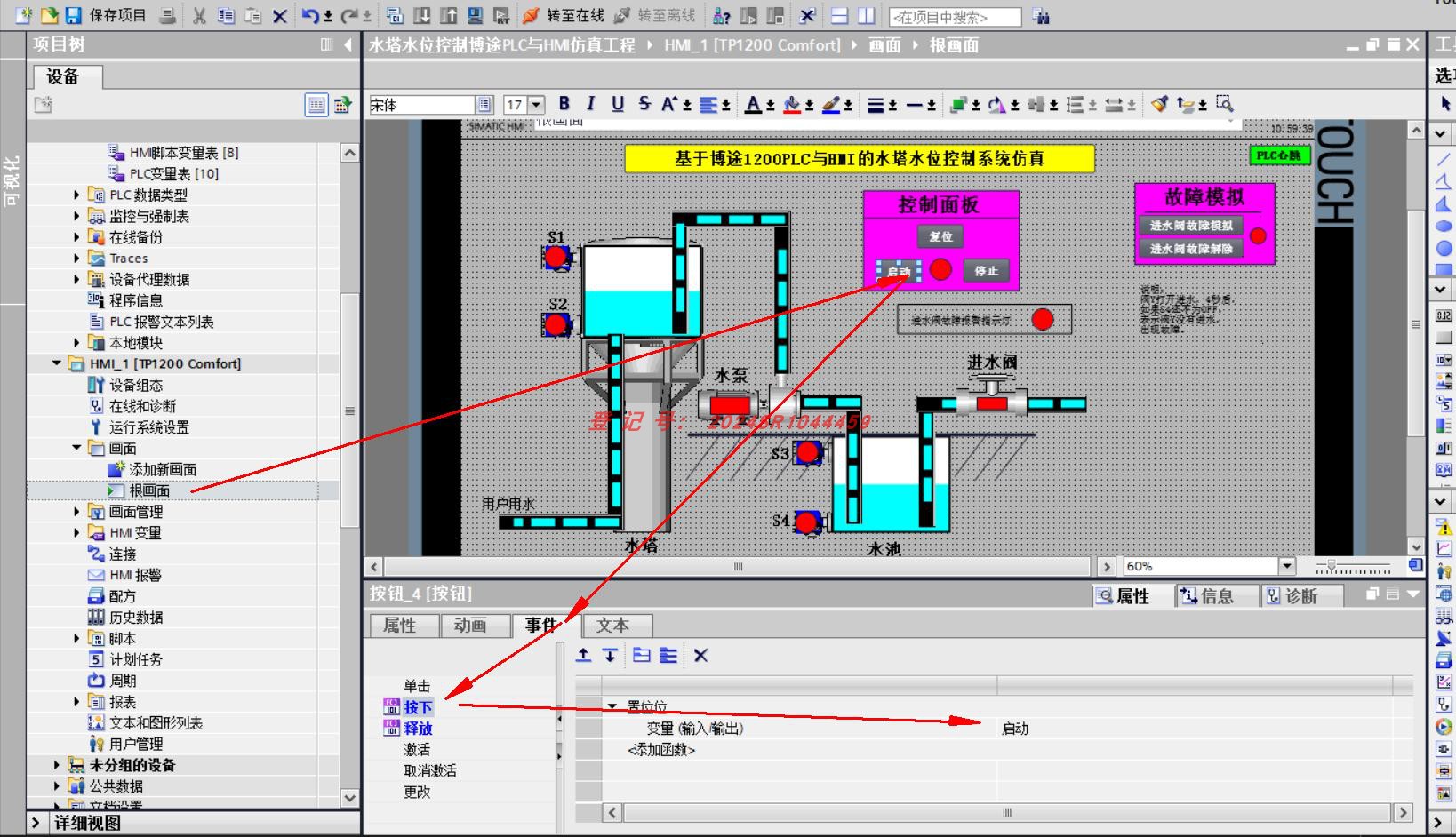
Task: Click the 进水阀故障模拟 button on canvas
Action: (x=1191, y=226)
